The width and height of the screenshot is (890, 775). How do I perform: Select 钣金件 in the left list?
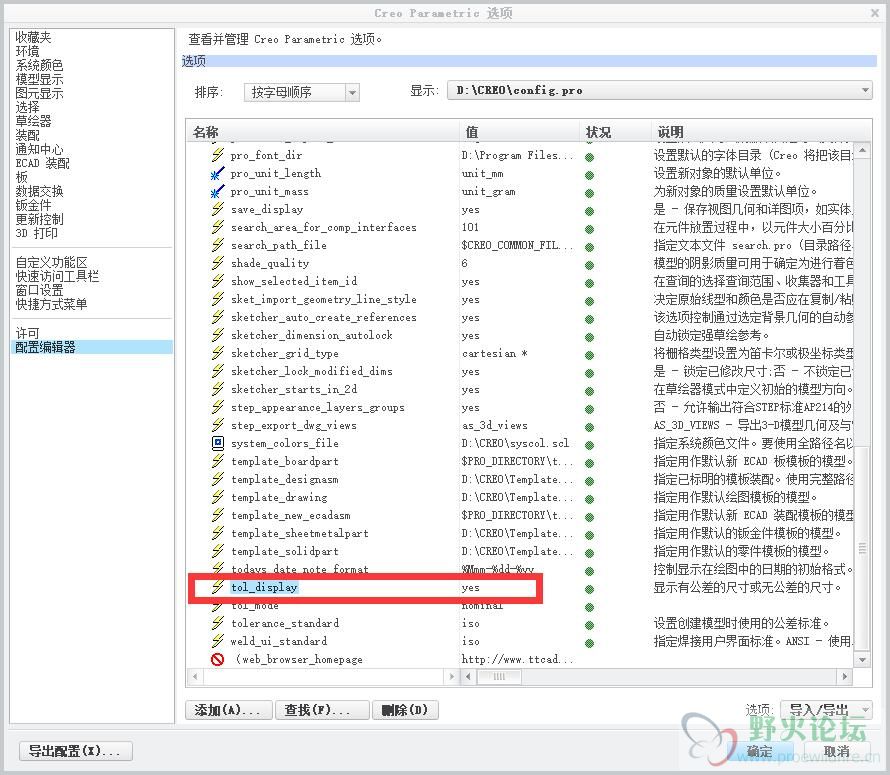[33, 205]
